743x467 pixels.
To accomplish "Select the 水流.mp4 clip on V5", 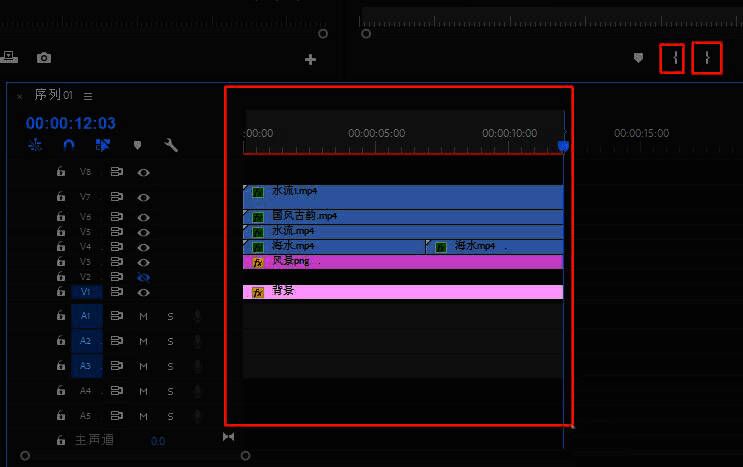I will click(403, 232).
